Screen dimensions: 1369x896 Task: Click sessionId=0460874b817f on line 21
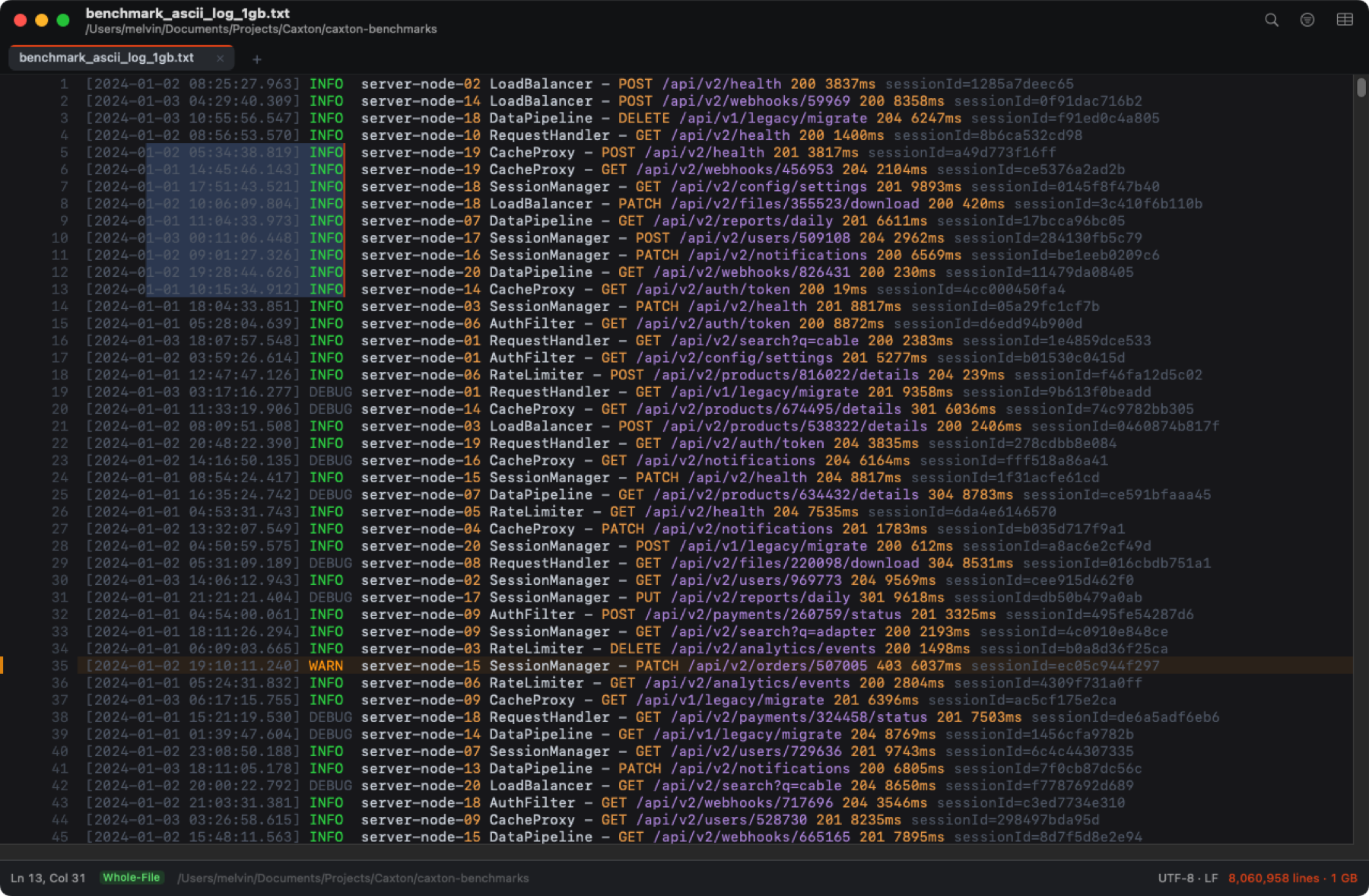pyautogui.click(x=1126, y=426)
